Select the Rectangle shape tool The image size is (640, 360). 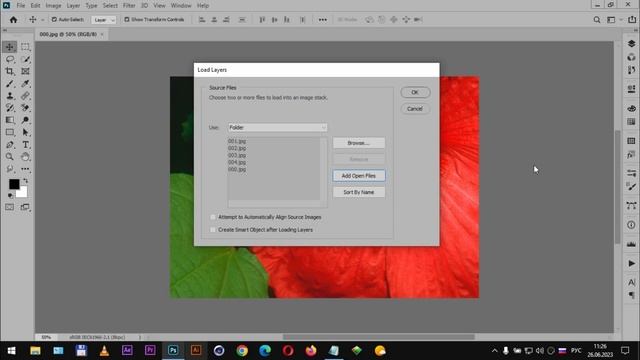[x=10, y=132]
